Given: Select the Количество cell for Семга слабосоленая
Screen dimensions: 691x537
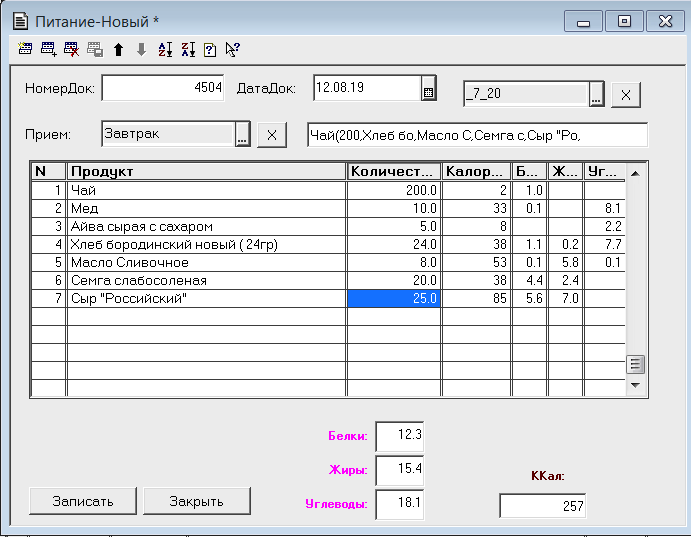Looking at the screenshot, I should pyautogui.click(x=394, y=280).
